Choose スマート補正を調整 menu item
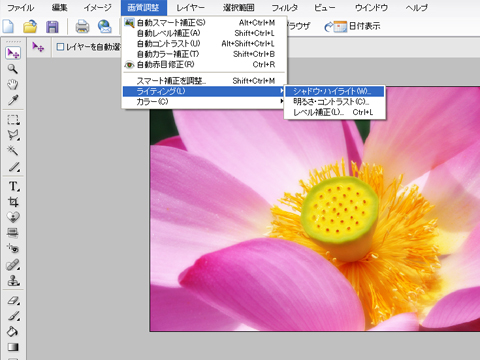 coord(204,81)
